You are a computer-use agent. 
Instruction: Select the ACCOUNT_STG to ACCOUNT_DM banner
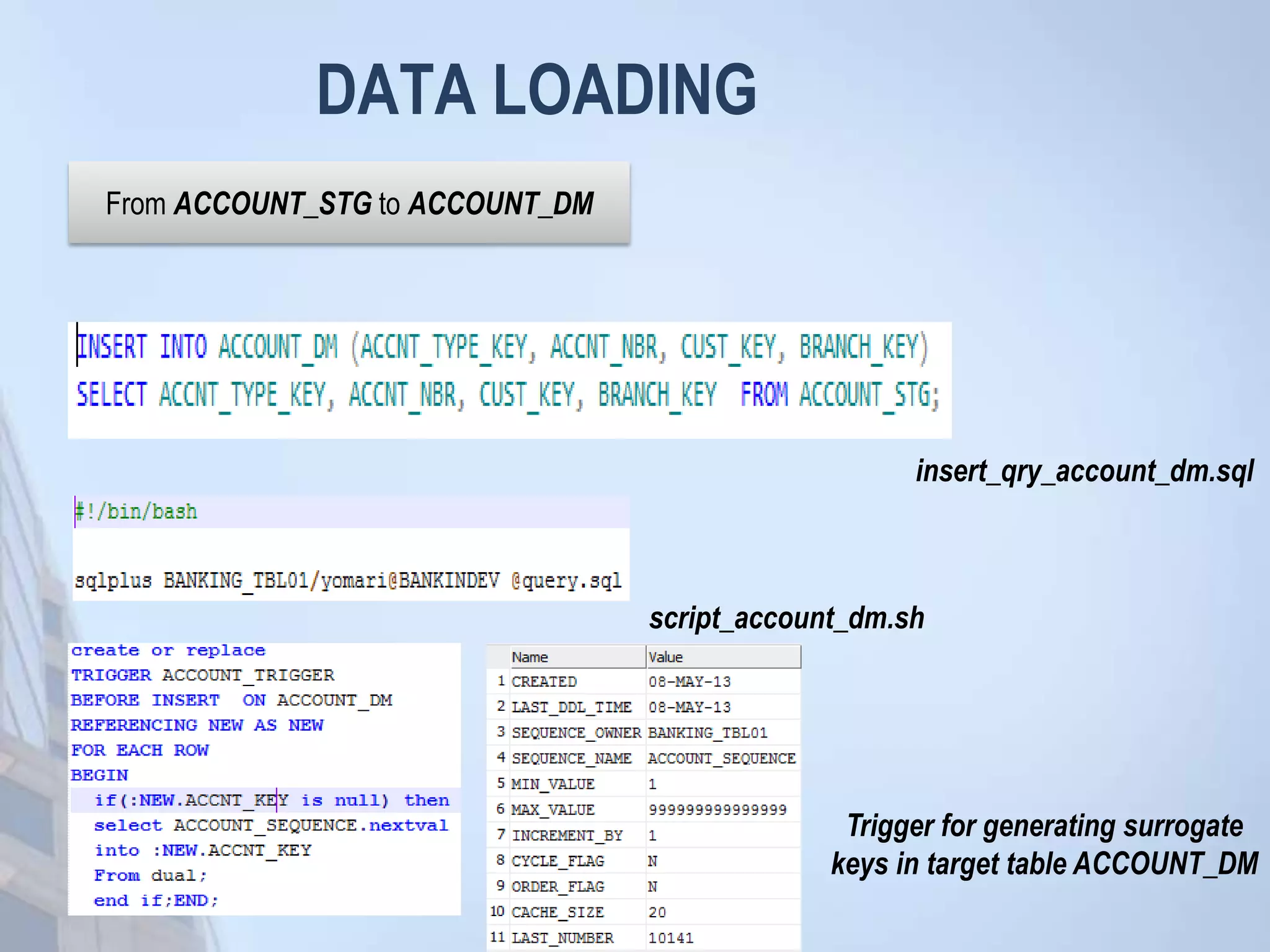(x=349, y=203)
